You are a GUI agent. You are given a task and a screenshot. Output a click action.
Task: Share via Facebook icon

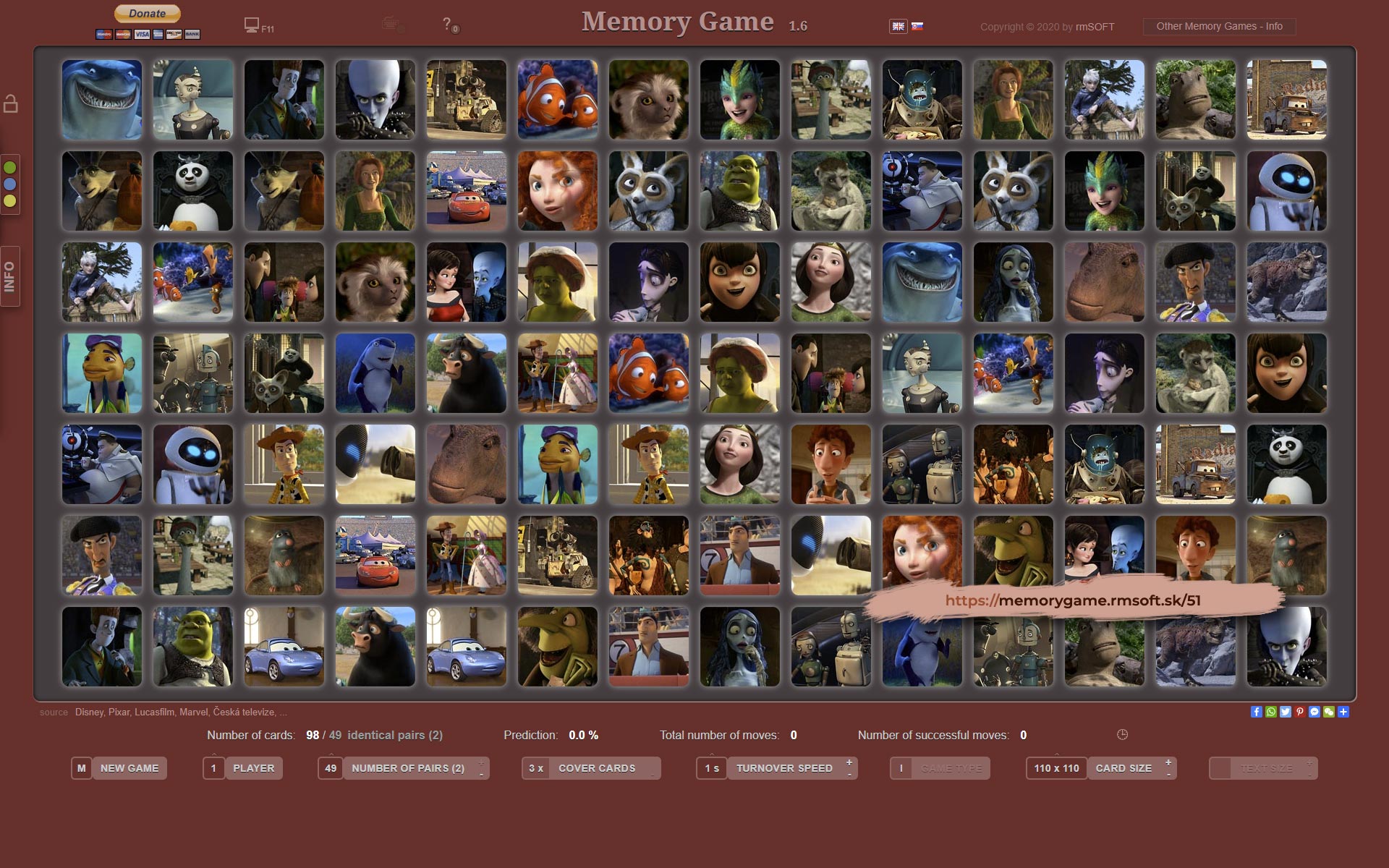(1256, 712)
